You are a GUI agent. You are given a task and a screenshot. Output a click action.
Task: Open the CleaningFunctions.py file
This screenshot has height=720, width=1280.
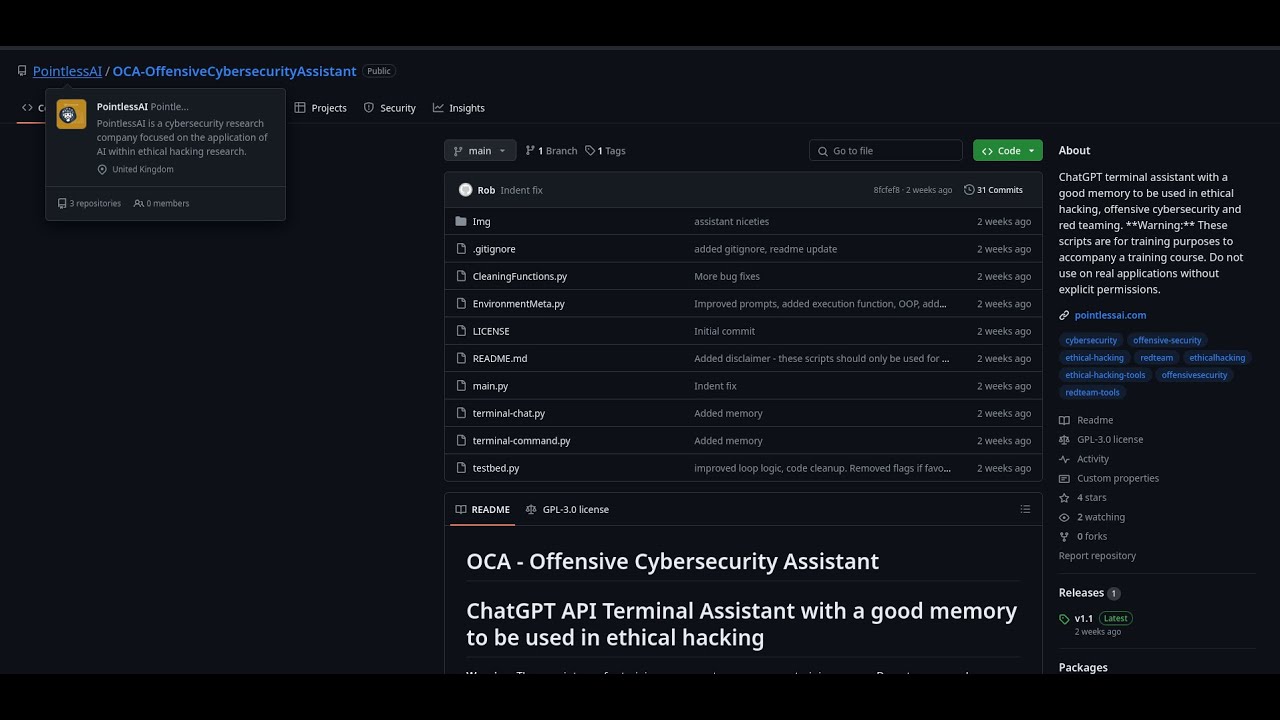click(x=519, y=276)
